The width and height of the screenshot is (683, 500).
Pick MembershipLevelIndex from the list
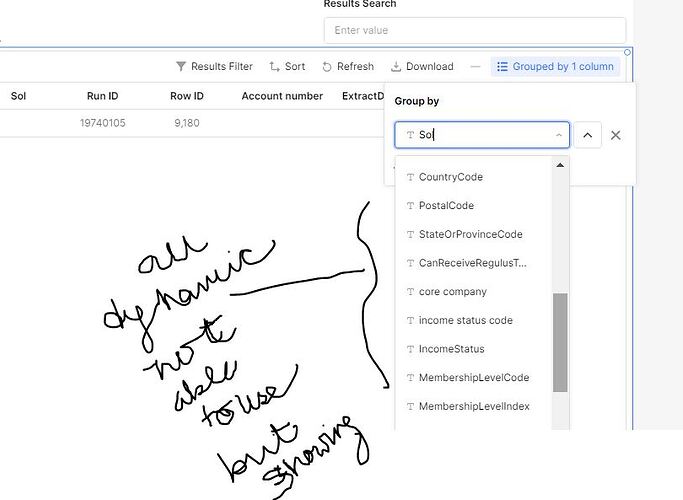[x=474, y=406]
